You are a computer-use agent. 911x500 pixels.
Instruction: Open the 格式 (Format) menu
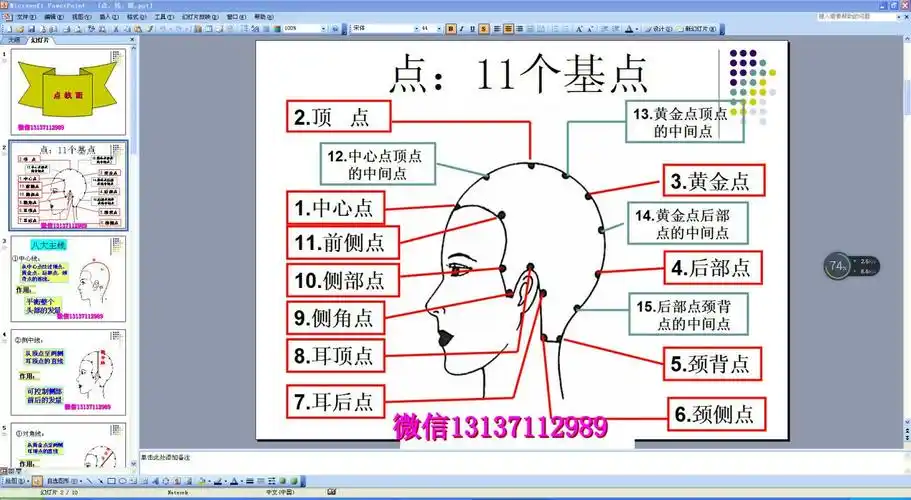tap(136, 17)
